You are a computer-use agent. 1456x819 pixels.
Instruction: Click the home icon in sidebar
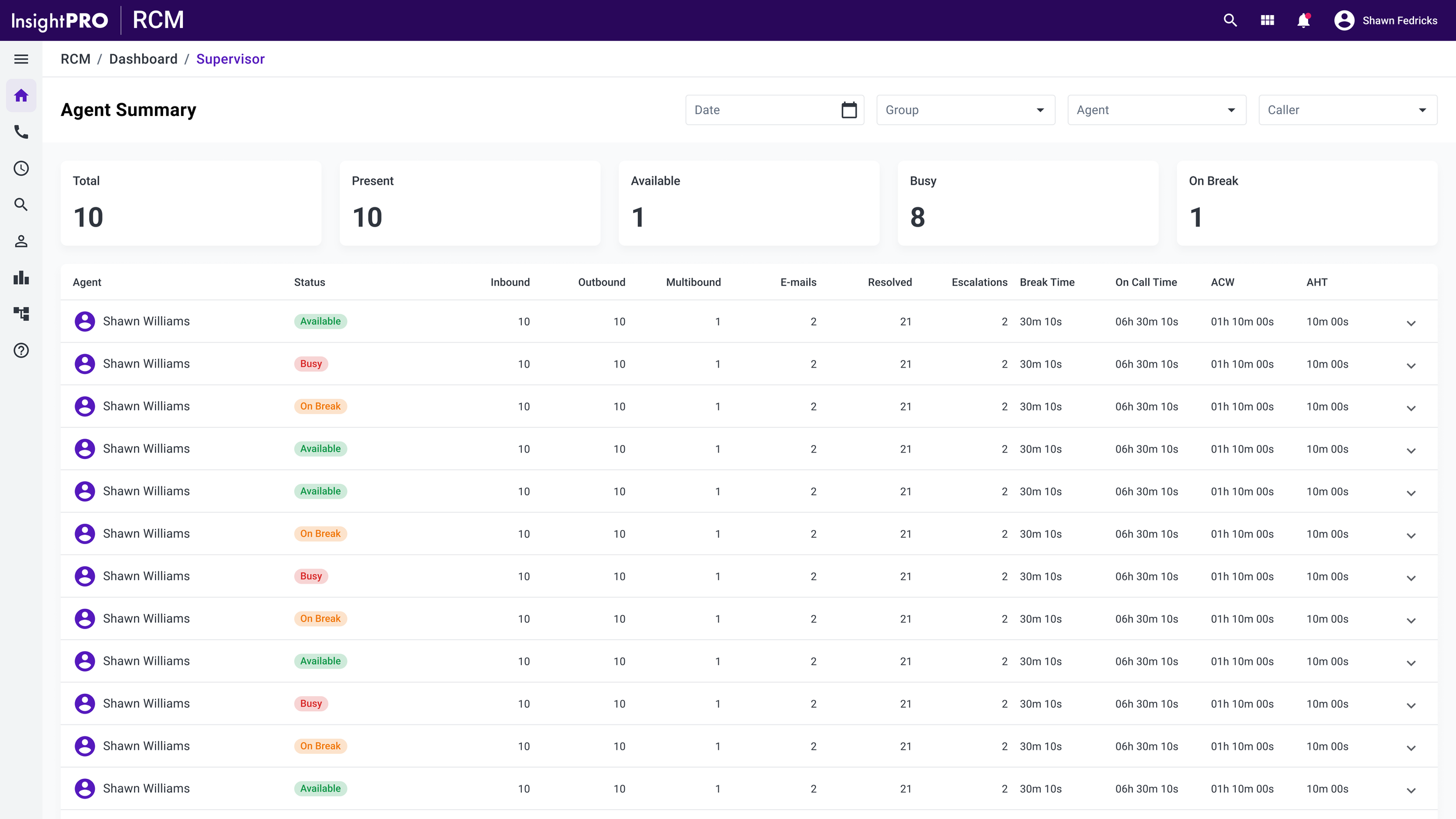point(21,96)
